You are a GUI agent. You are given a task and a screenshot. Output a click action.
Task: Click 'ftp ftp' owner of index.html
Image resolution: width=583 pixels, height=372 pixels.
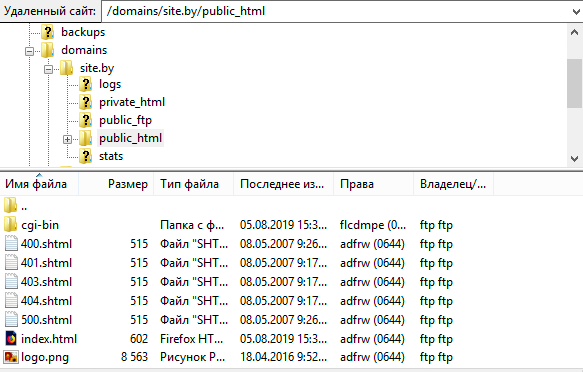(436, 339)
